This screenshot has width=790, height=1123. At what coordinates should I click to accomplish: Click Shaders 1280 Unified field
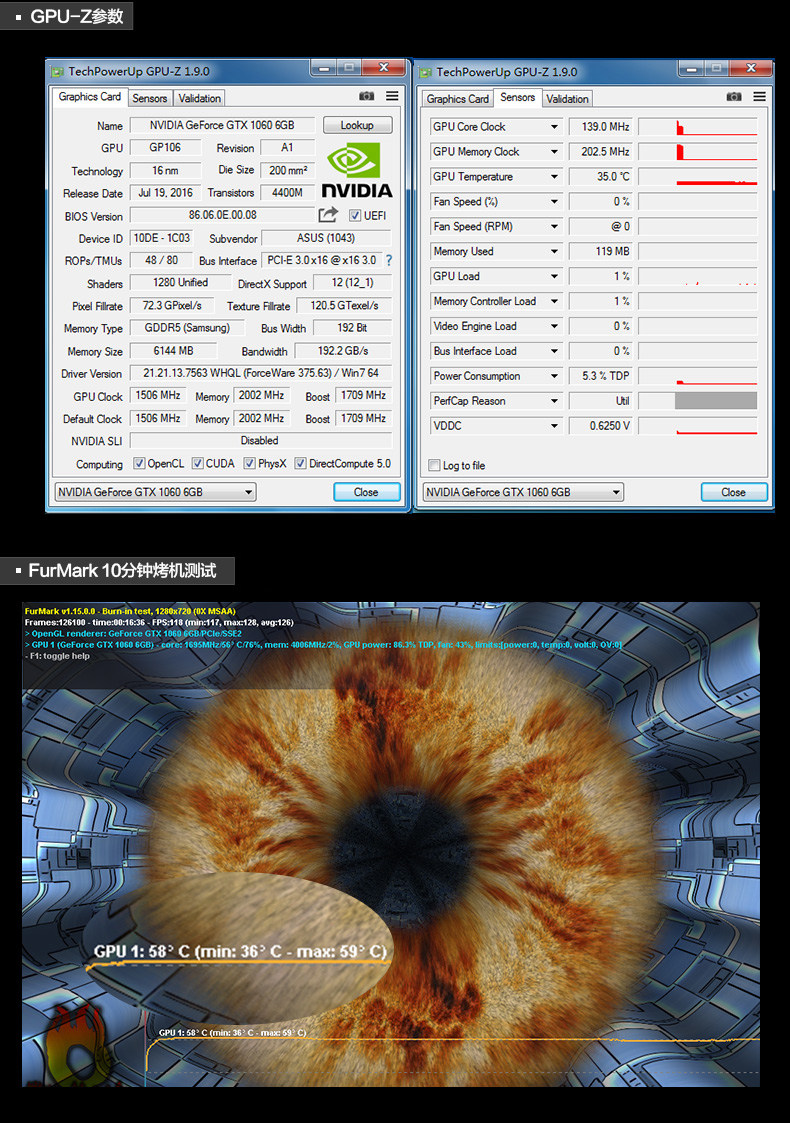click(180, 283)
